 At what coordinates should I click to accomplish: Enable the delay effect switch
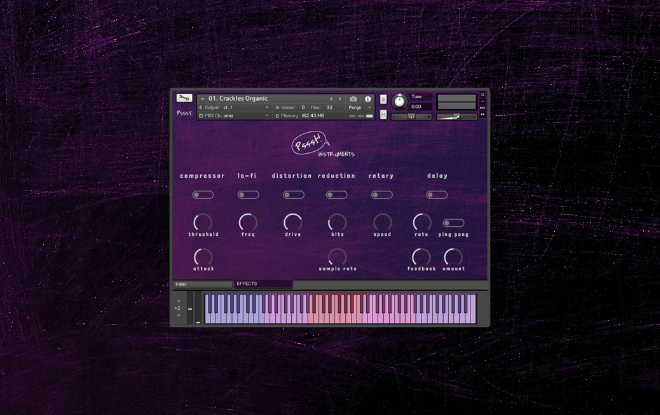click(x=436, y=195)
